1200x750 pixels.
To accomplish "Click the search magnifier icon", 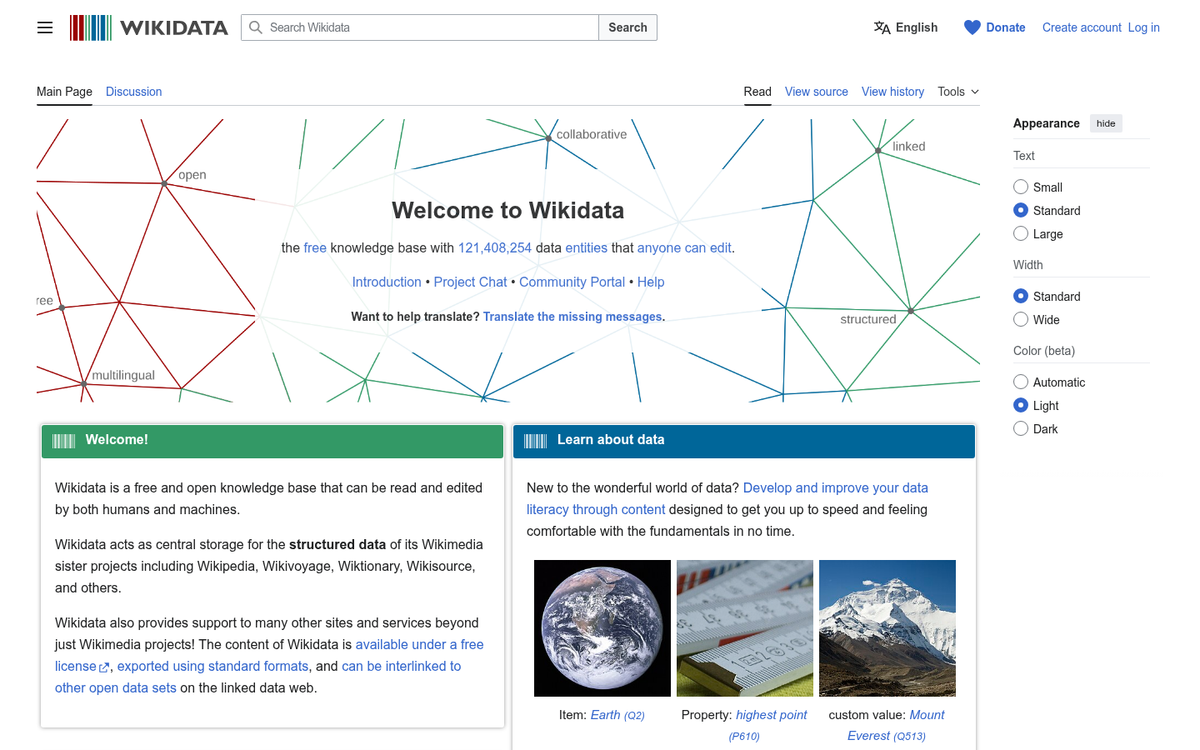I will (x=256, y=28).
